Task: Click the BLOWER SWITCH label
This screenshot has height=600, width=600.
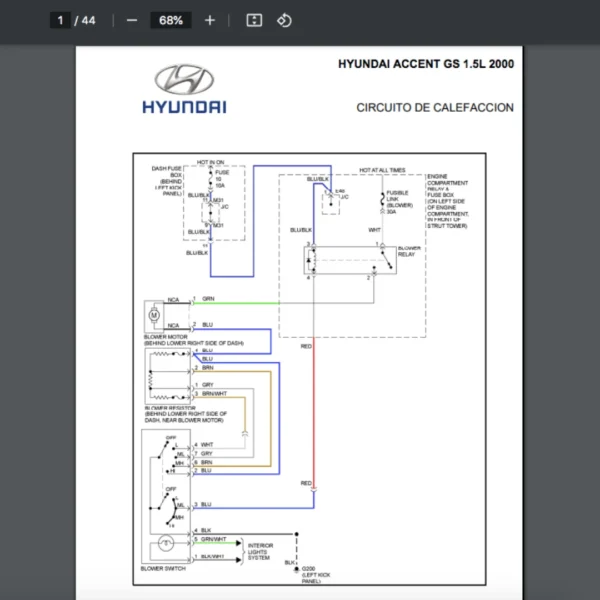Action: [x=167, y=567]
